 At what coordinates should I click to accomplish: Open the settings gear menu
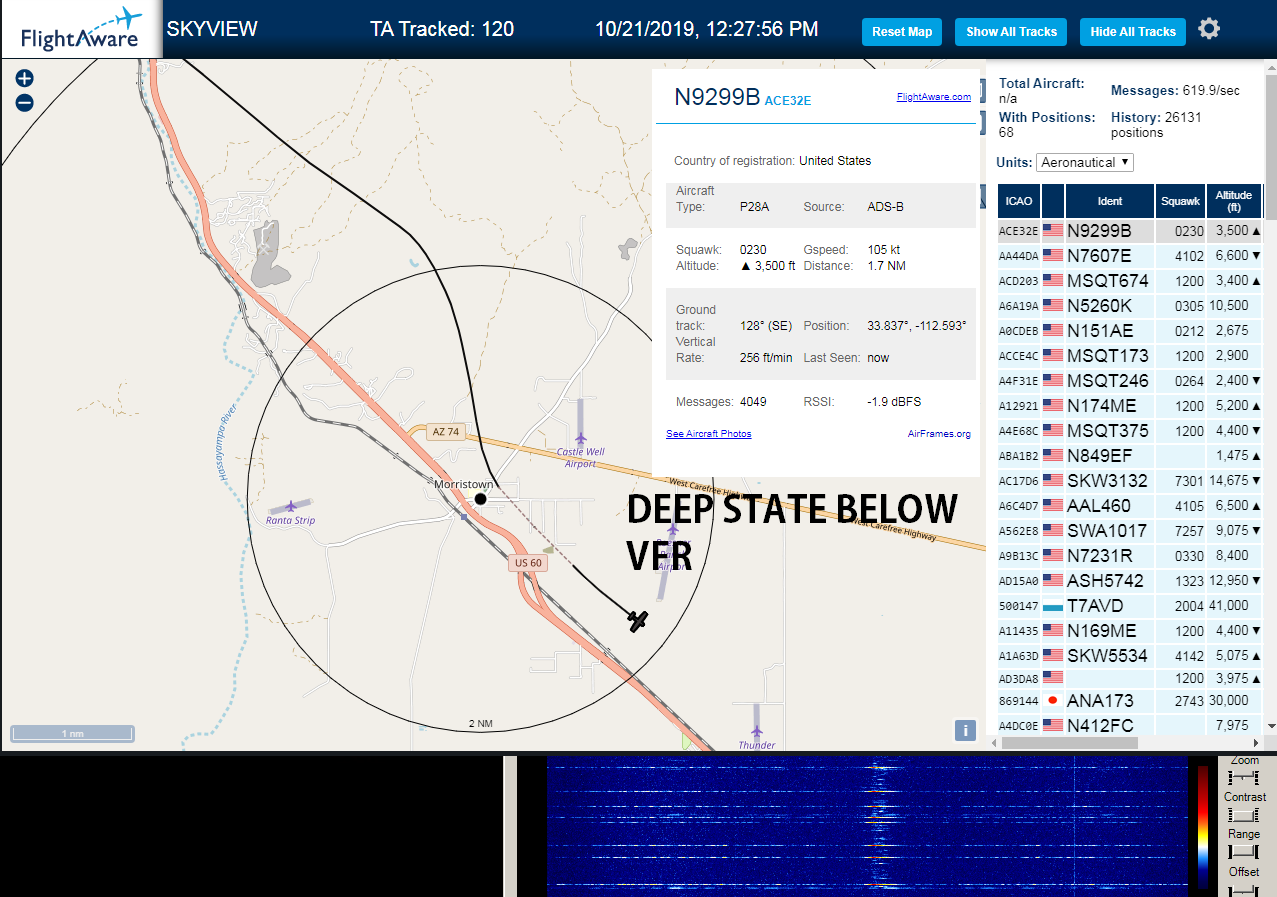point(1209,29)
